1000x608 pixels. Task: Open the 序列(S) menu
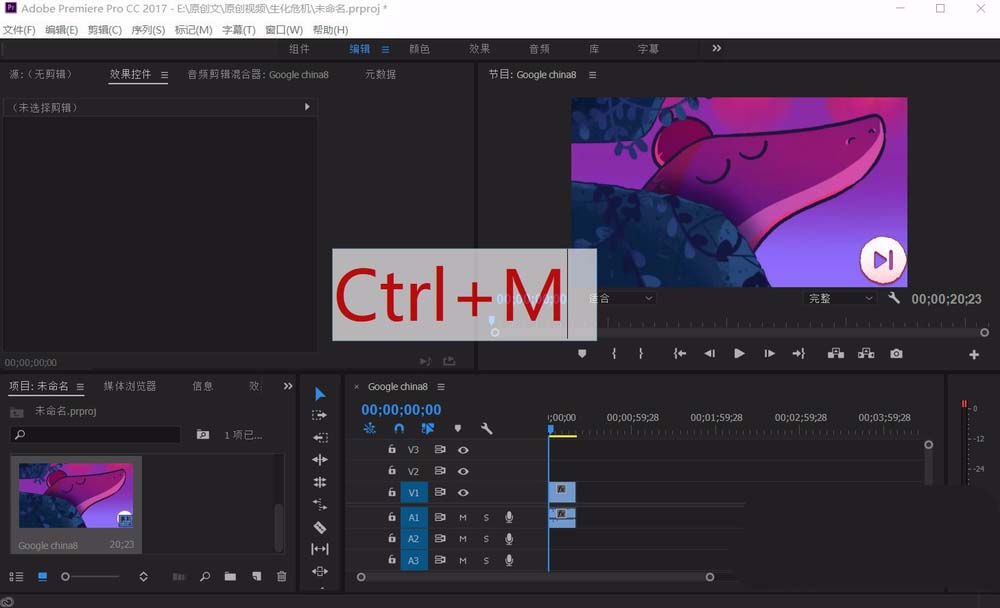(148, 30)
